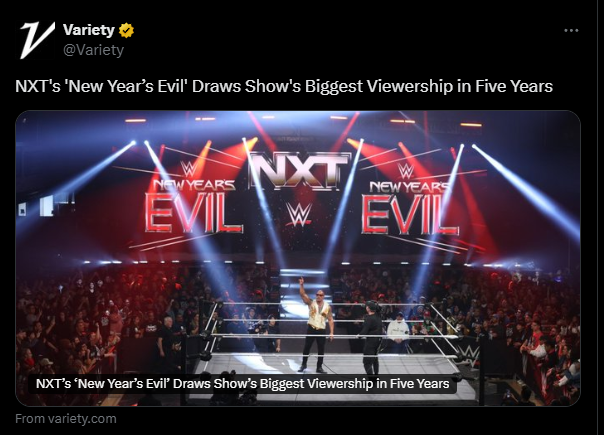Open the article caption overlay on the card

242,383
